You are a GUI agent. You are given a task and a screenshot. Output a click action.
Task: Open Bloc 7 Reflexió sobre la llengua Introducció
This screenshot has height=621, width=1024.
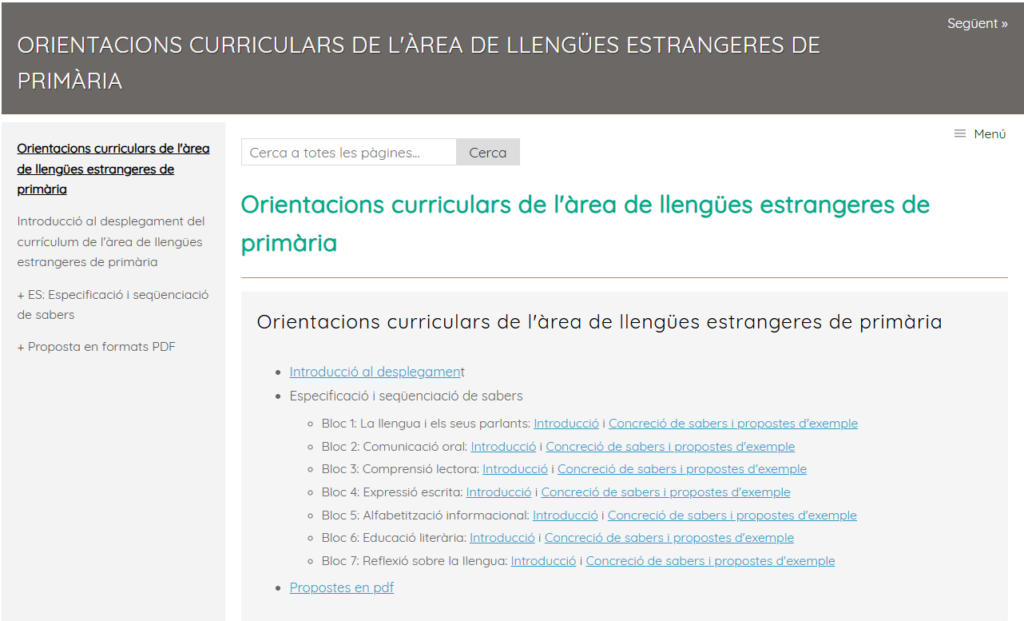[543, 561]
